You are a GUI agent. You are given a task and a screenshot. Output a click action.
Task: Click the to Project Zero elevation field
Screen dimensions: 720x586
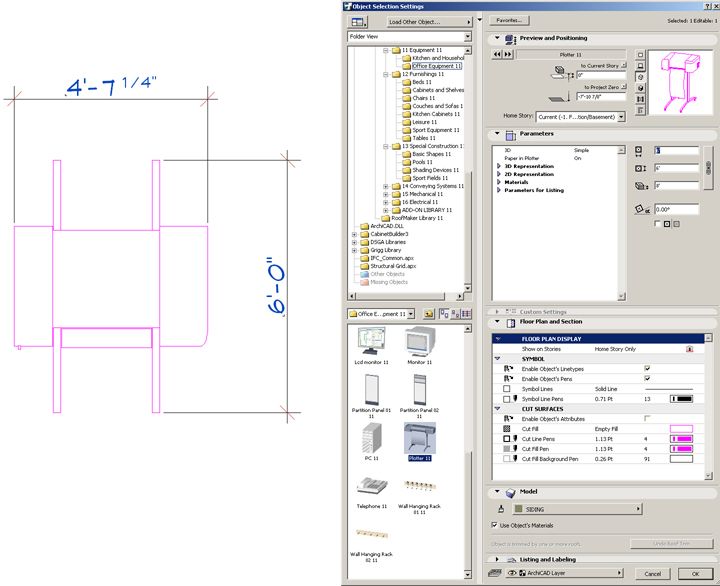pos(601,96)
